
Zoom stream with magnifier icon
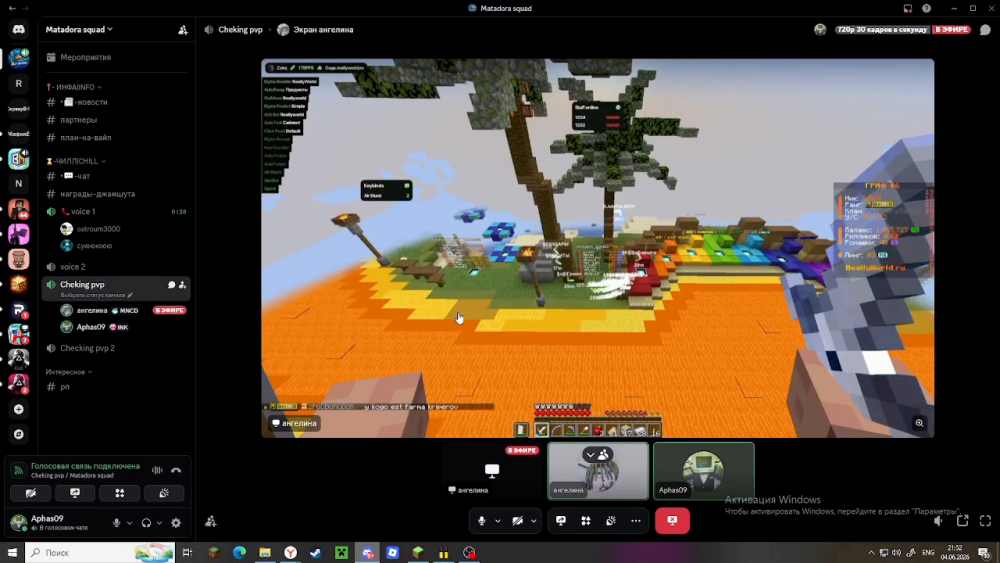point(919,423)
